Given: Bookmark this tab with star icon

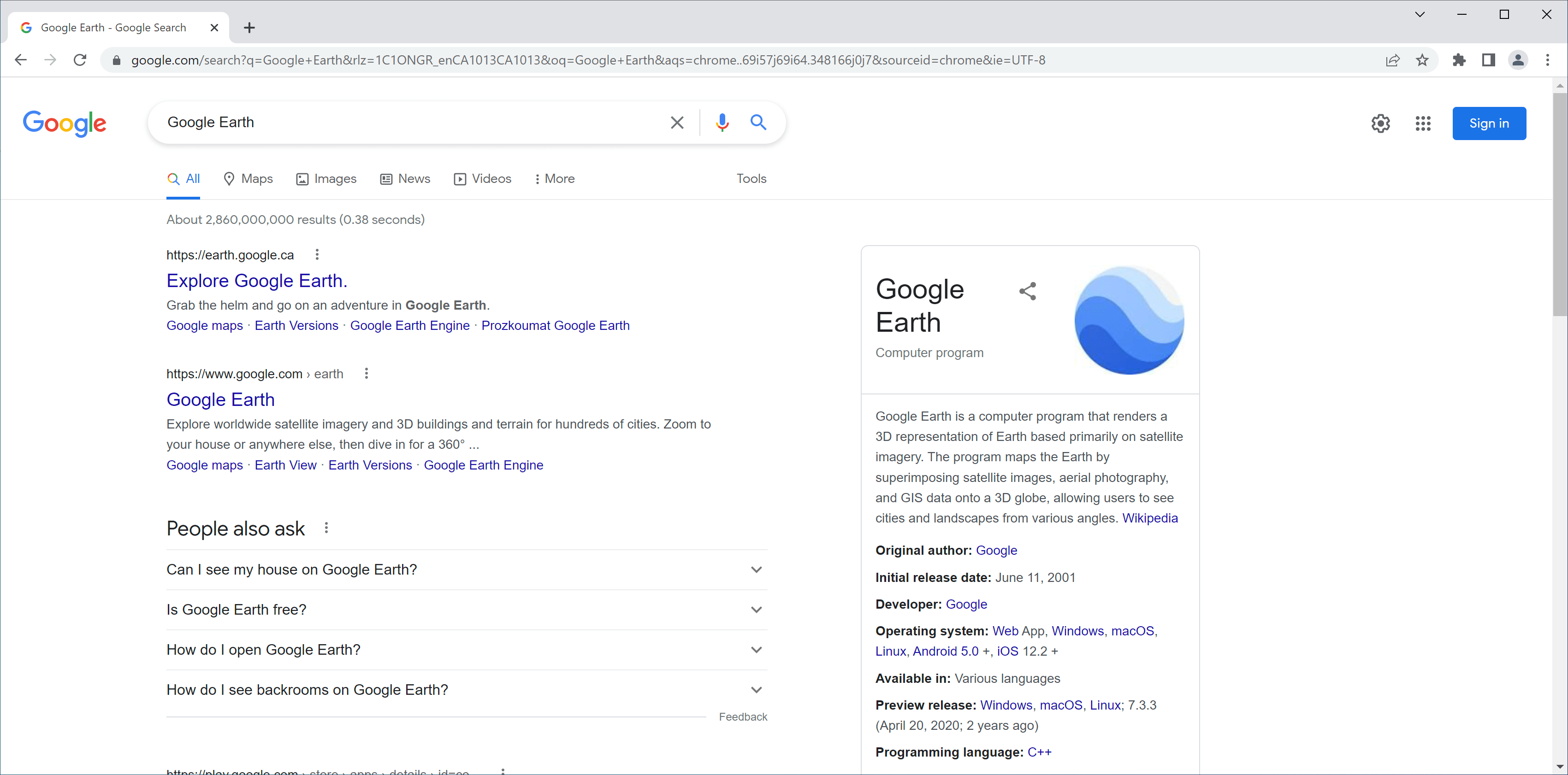Looking at the screenshot, I should (1422, 60).
